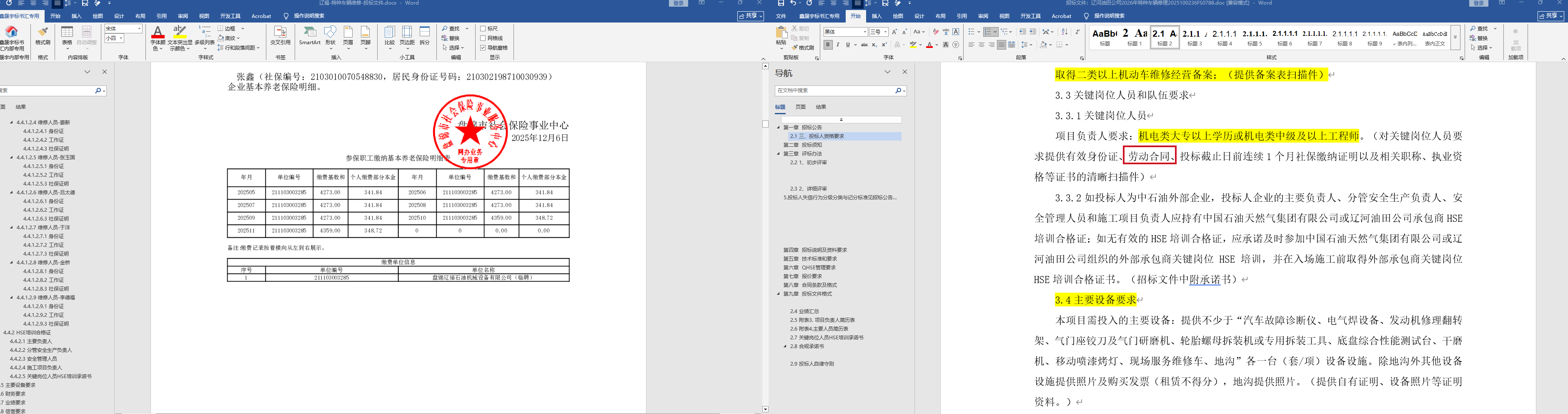
Task: Open the phonetic guide (wén) in right window
Action: (x=945, y=32)
